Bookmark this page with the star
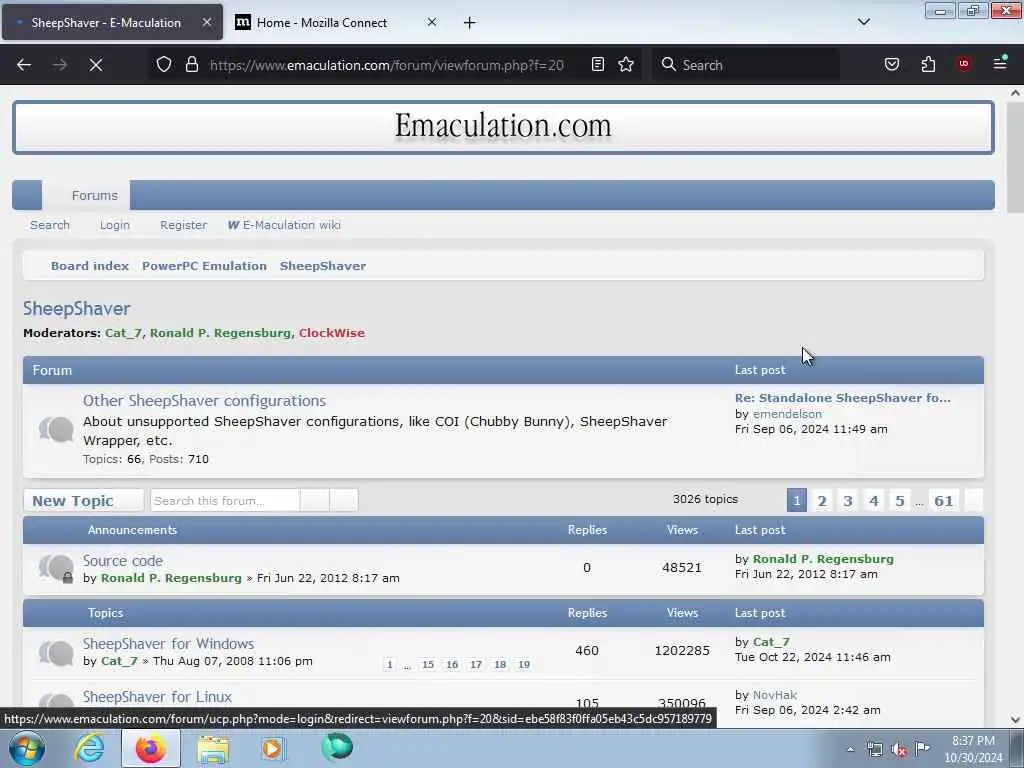1024x768 pixels. [x=626, y=64]
